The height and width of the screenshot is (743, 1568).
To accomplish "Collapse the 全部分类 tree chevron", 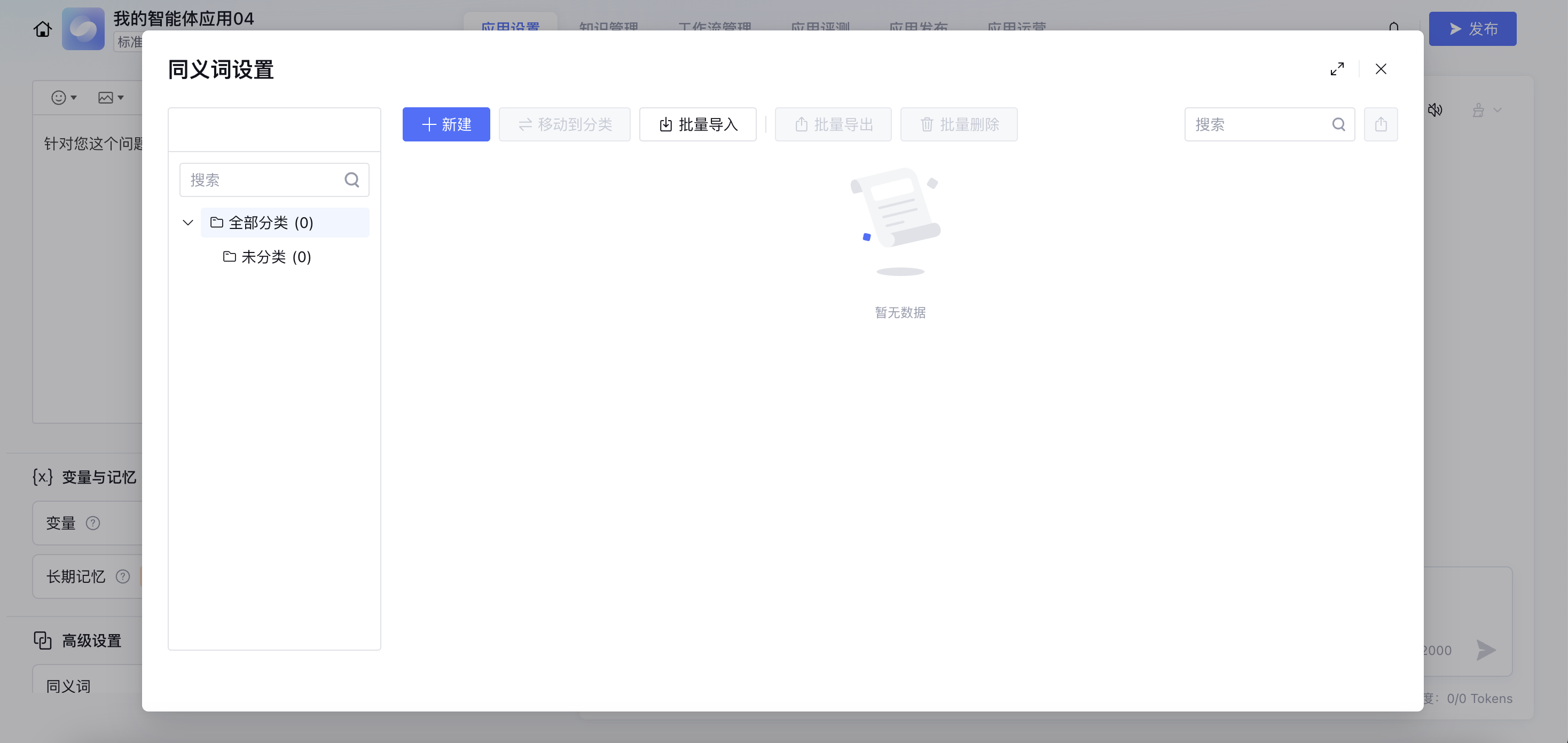I will pos(188,223).
